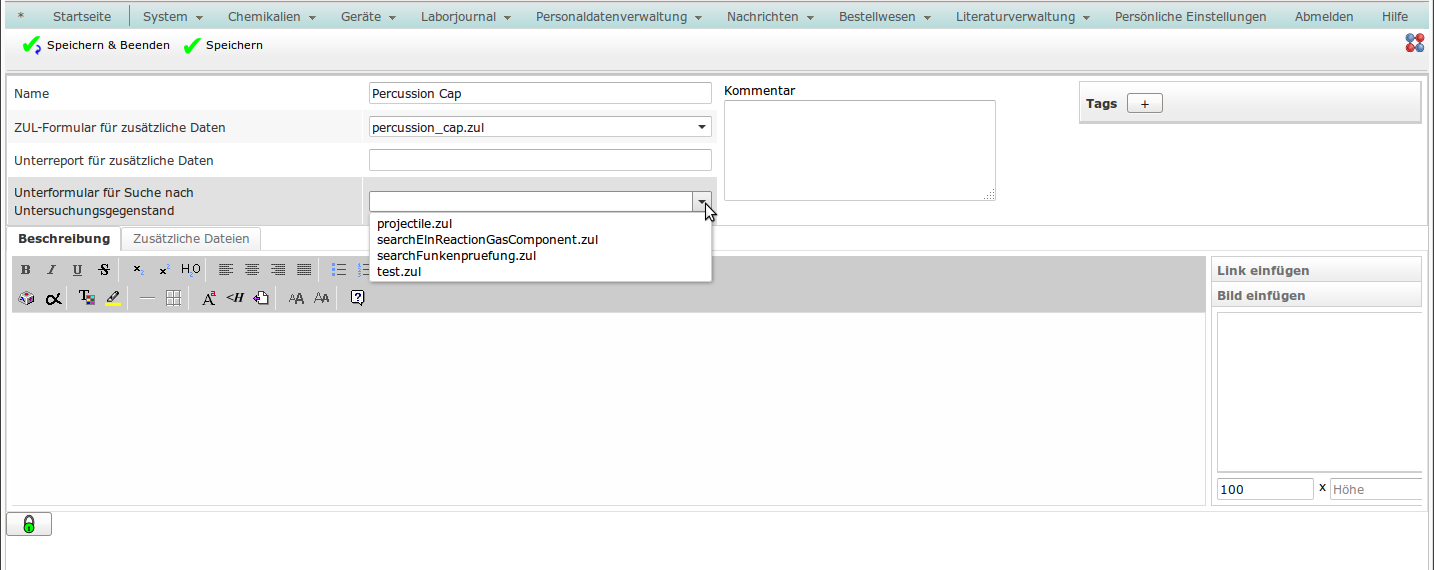Screen dimensions: 1434x570
Task: Toggle the green lock button
Action: coord(29,524)
